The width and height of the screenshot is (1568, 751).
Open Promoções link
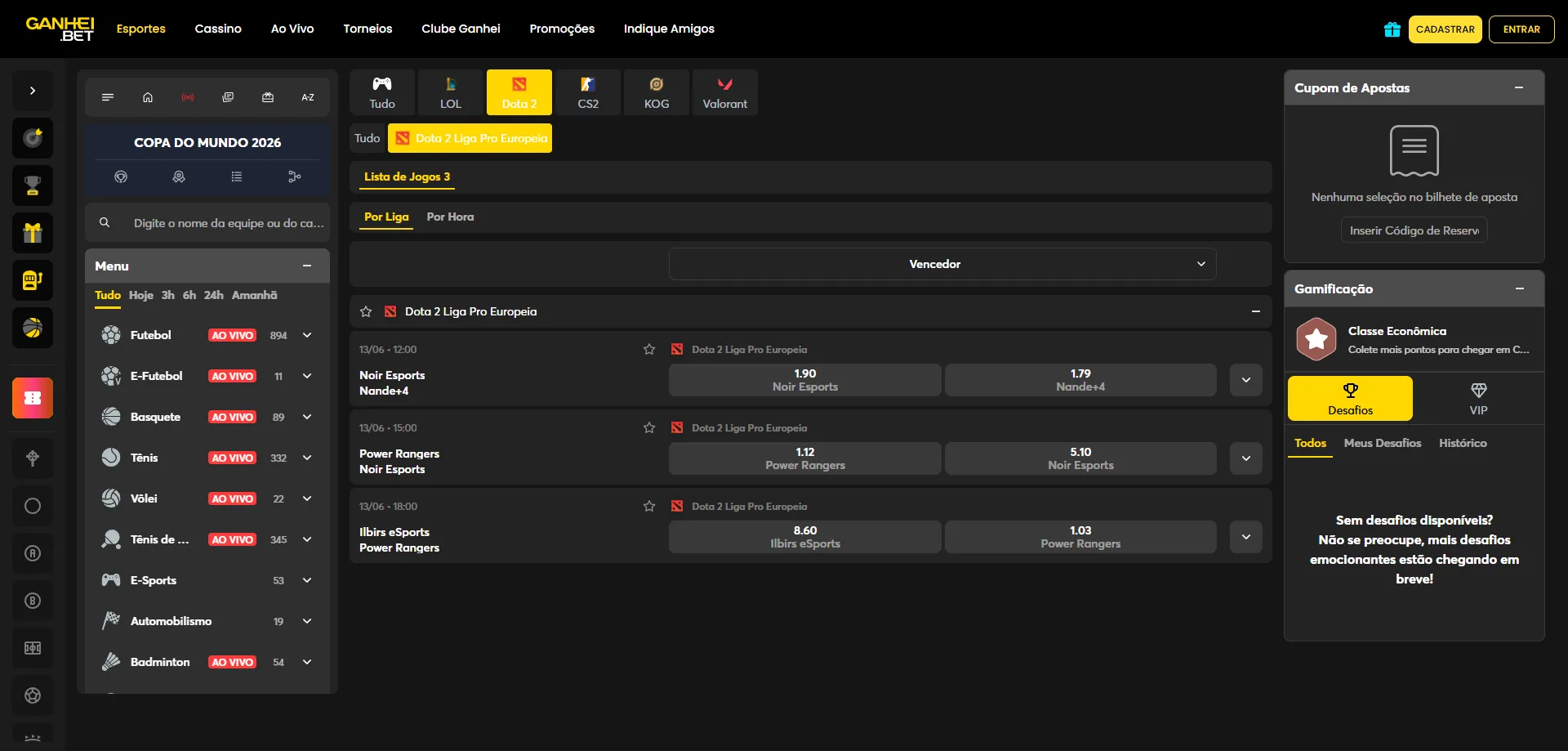pos(562,29)
